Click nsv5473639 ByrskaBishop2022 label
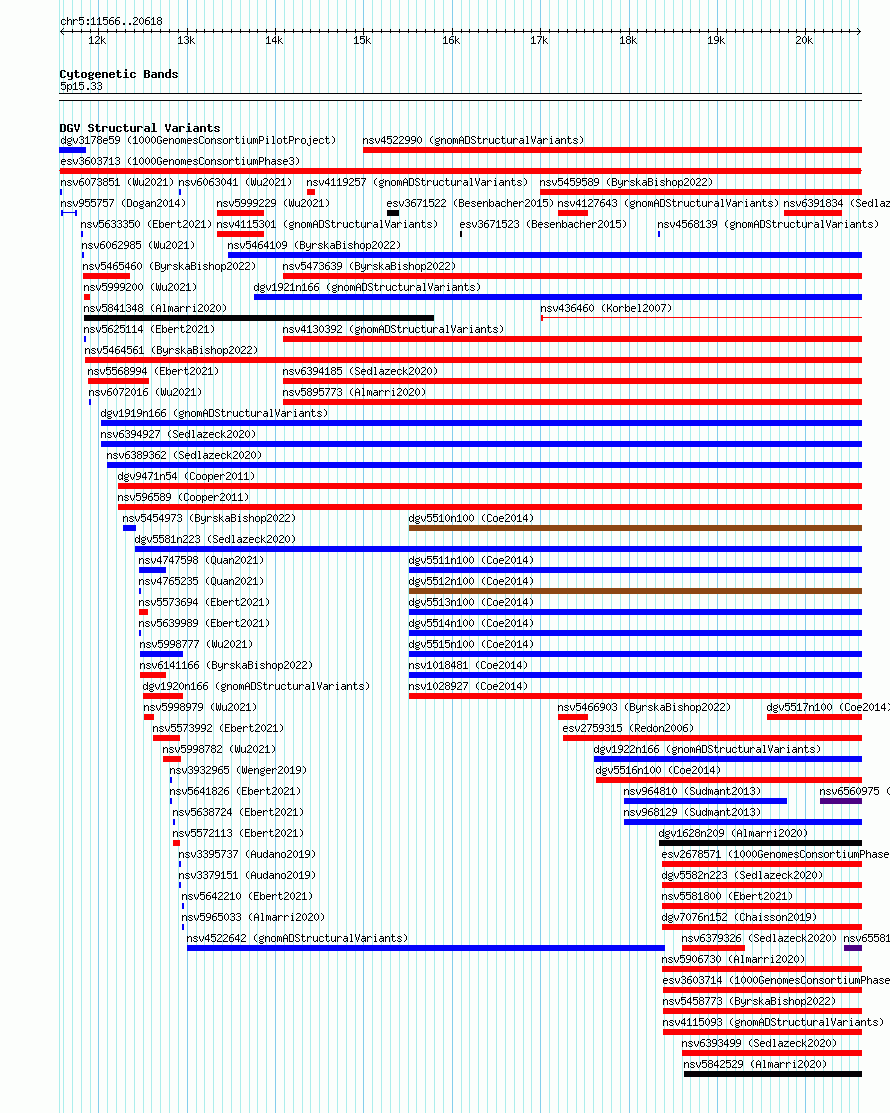Screen dimensions: 890x1113 369,266
